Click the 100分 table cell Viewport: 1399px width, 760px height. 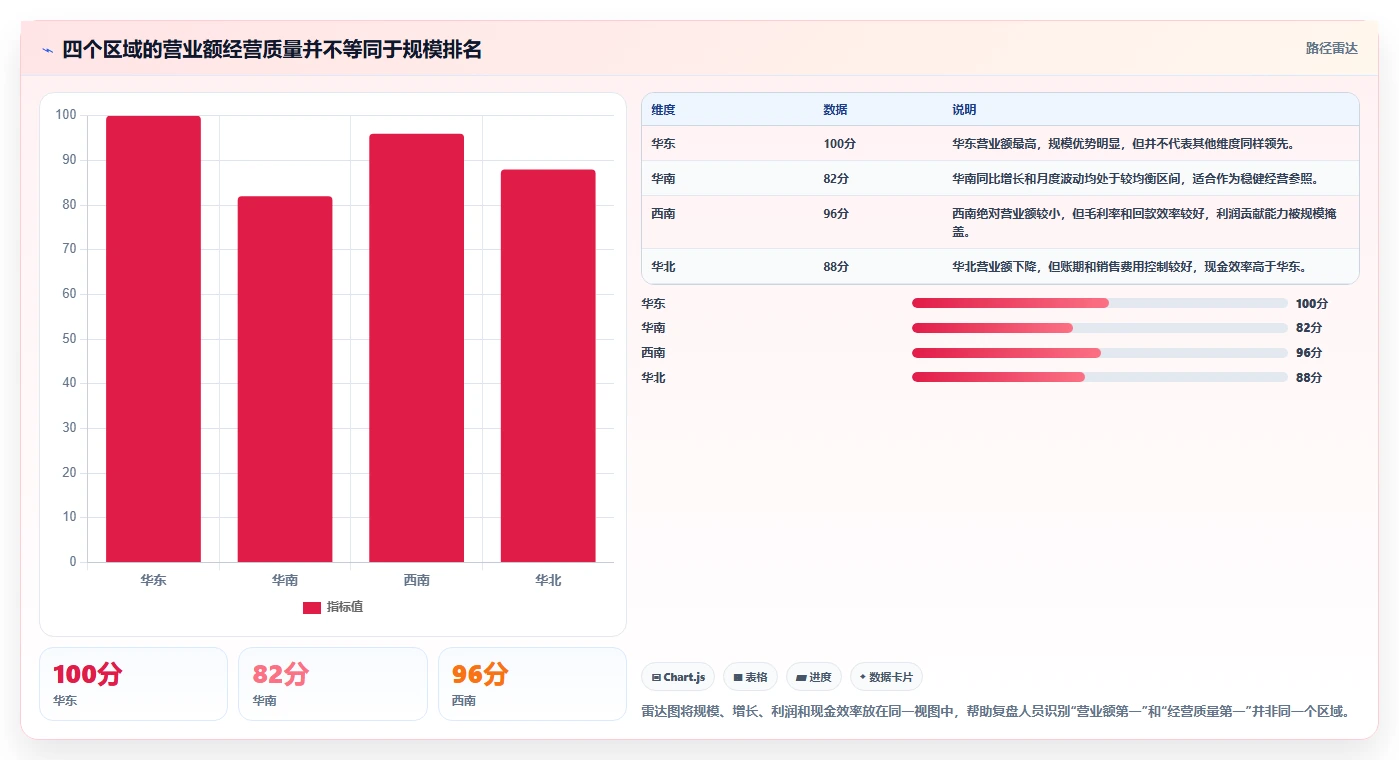tap(839, 144)
